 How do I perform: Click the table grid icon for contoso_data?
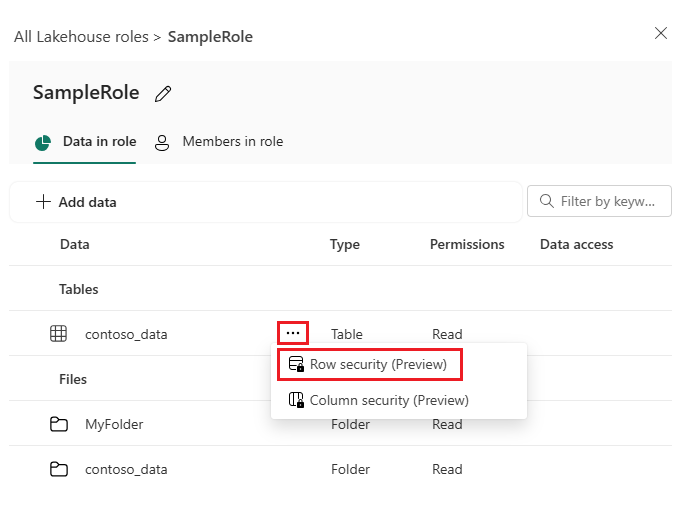59,334
